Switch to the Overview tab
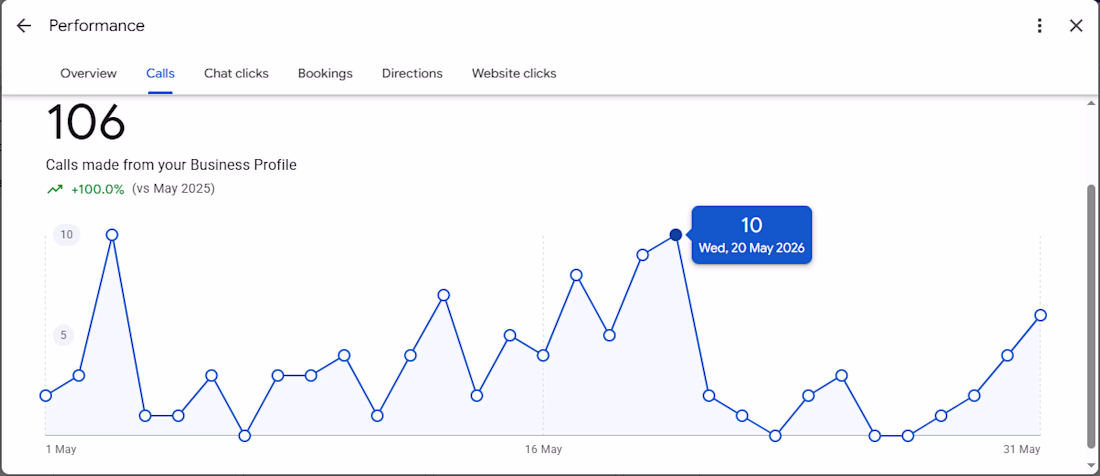 pos(88,74)
